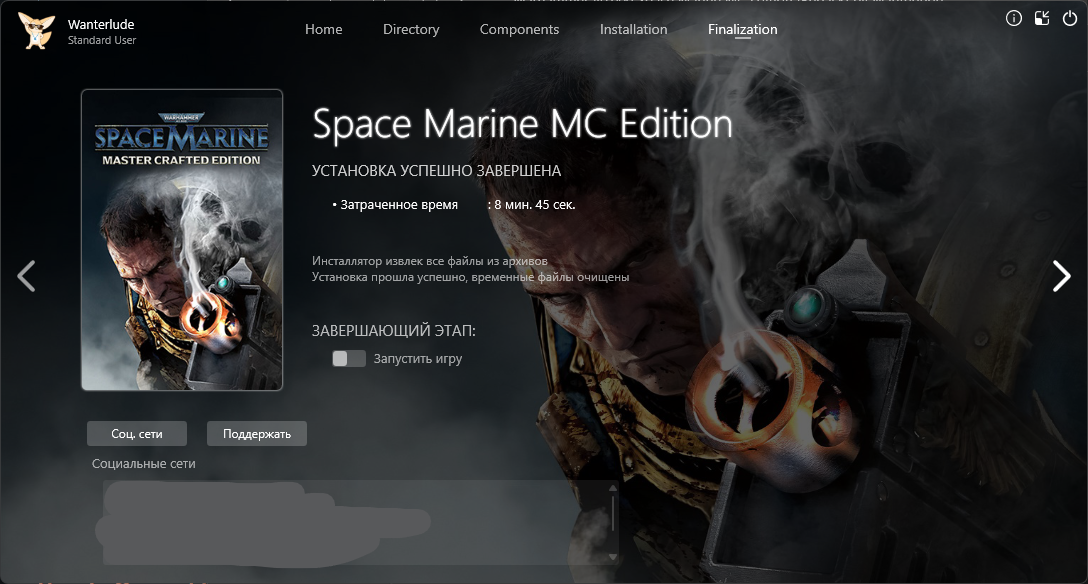Click the info icon in top-right corner
Image resolution: width=1088 pixels, height=584 pixels.
tap(1014, 18)
